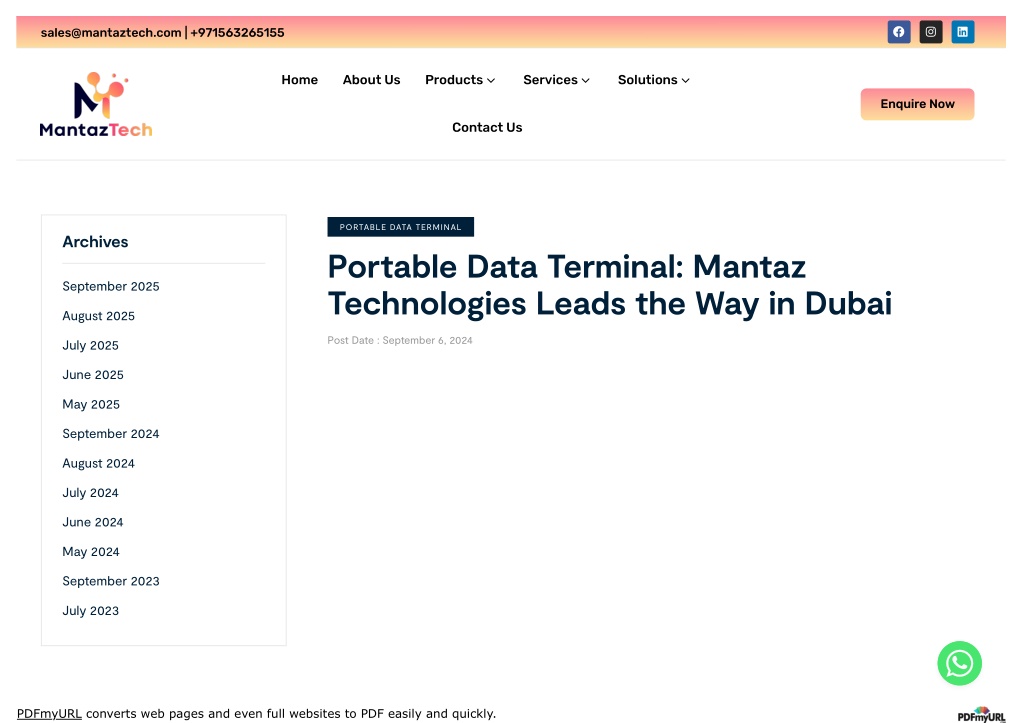This screenshot has height=723, width=1023.
Task: Open the About Us menu item
Action: [371, 80]
